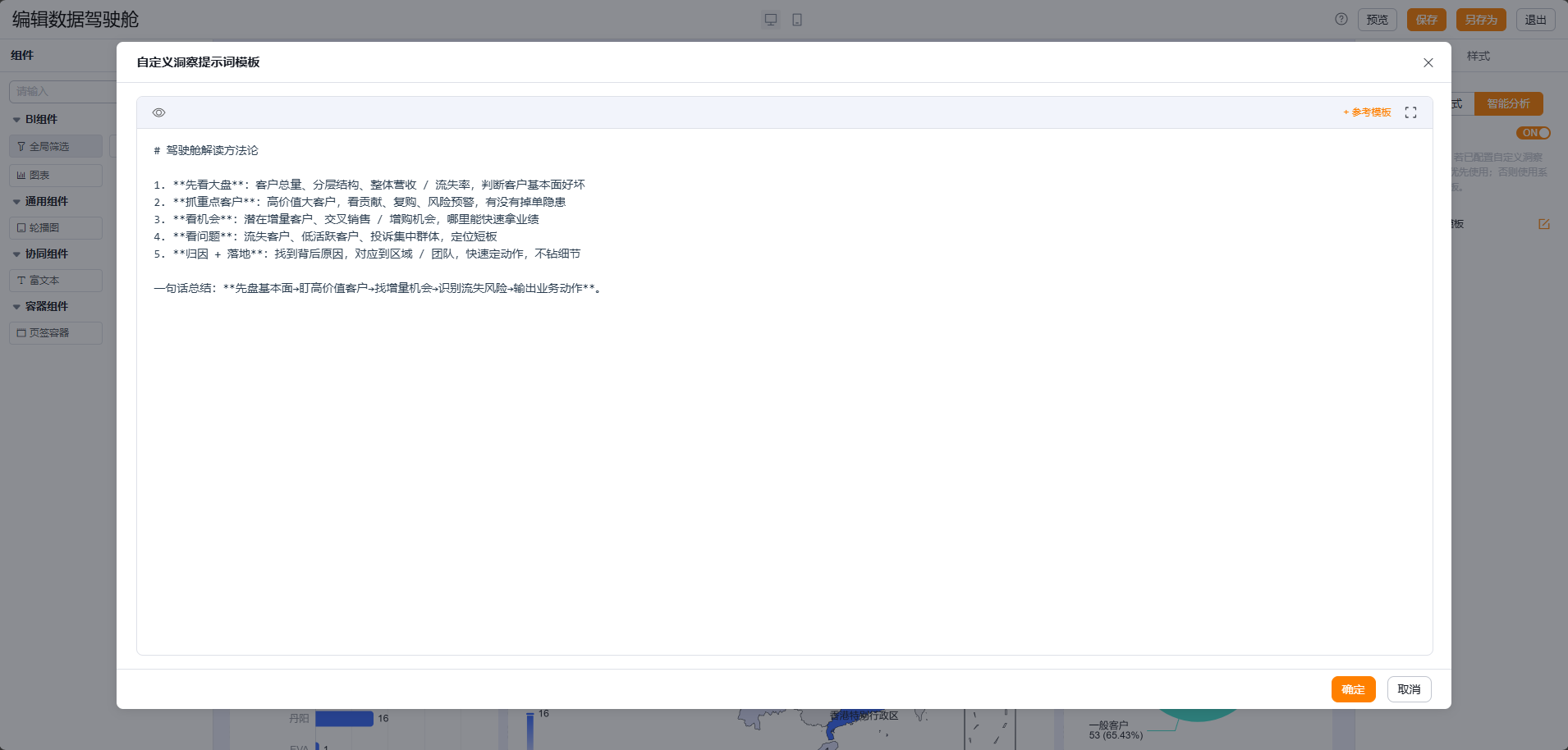Click the line starting with 看机会

[346, 219]
